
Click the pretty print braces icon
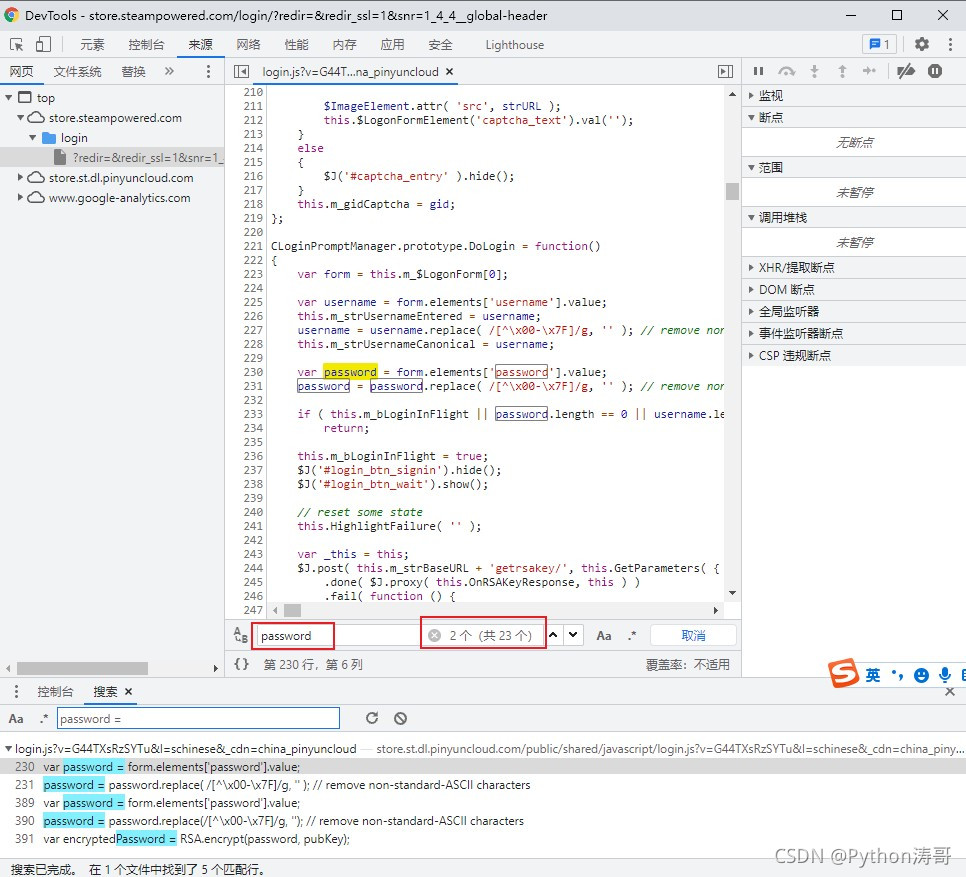coord(242,664)
